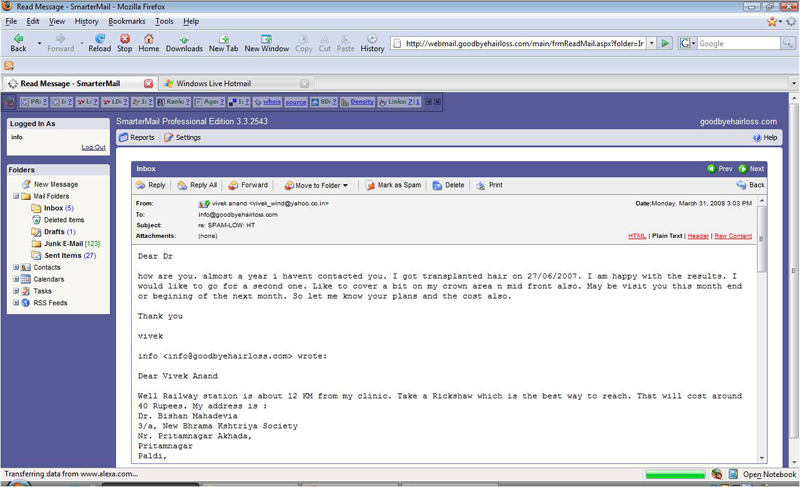Click the Home toolbar icon
The width and height of the screenshot is (800, 487).
(x=149, y=42)
